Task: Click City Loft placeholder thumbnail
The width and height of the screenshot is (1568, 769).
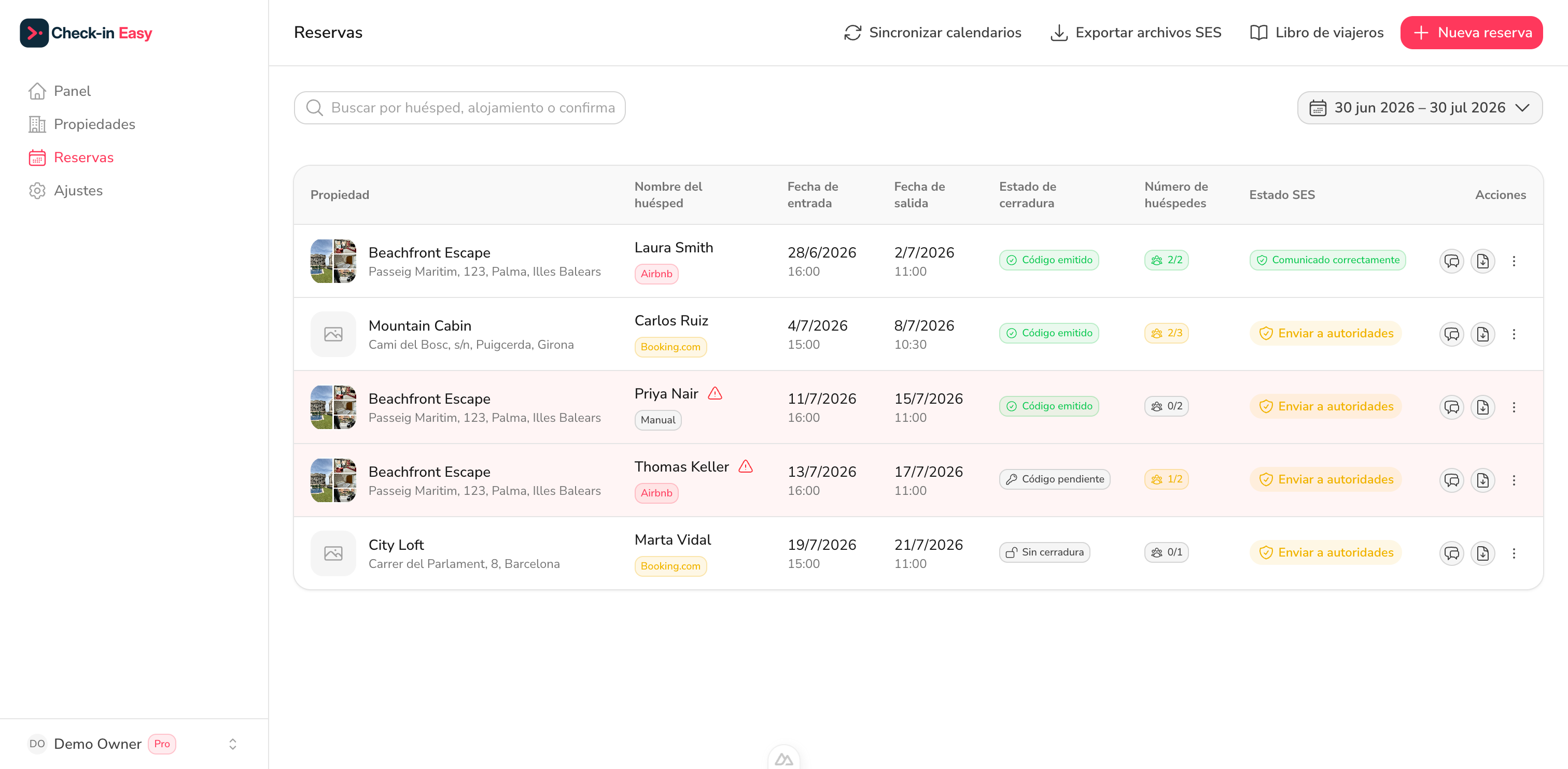Action: (333, 553)
